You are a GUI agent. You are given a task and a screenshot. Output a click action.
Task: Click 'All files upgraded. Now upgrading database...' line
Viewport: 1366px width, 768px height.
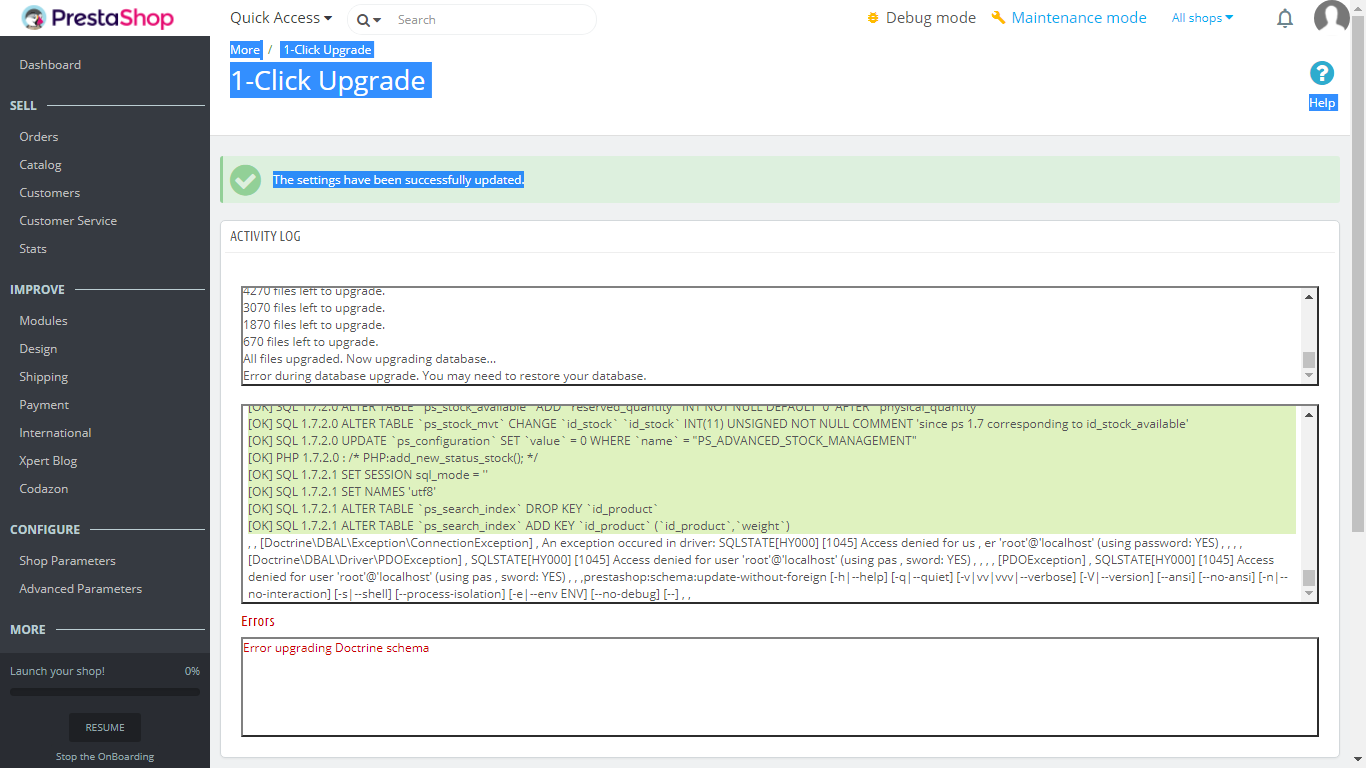coord(370,359)
